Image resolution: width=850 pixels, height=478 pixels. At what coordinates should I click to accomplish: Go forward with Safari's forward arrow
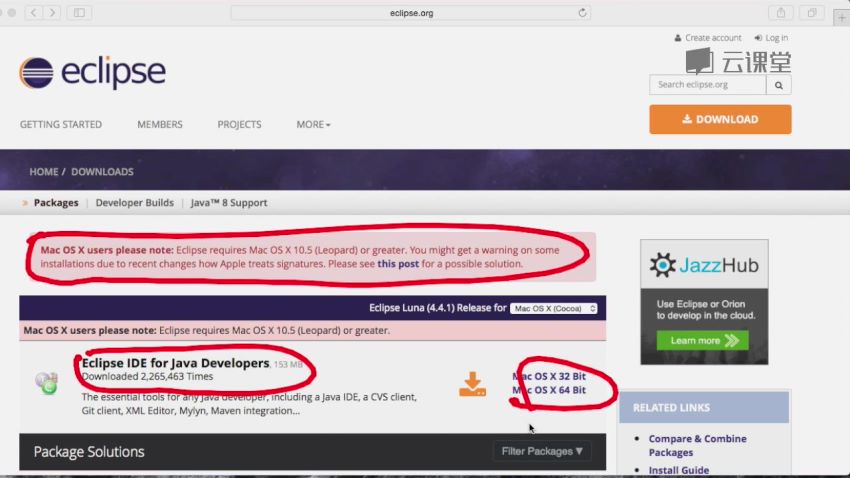tap(52, 12)
